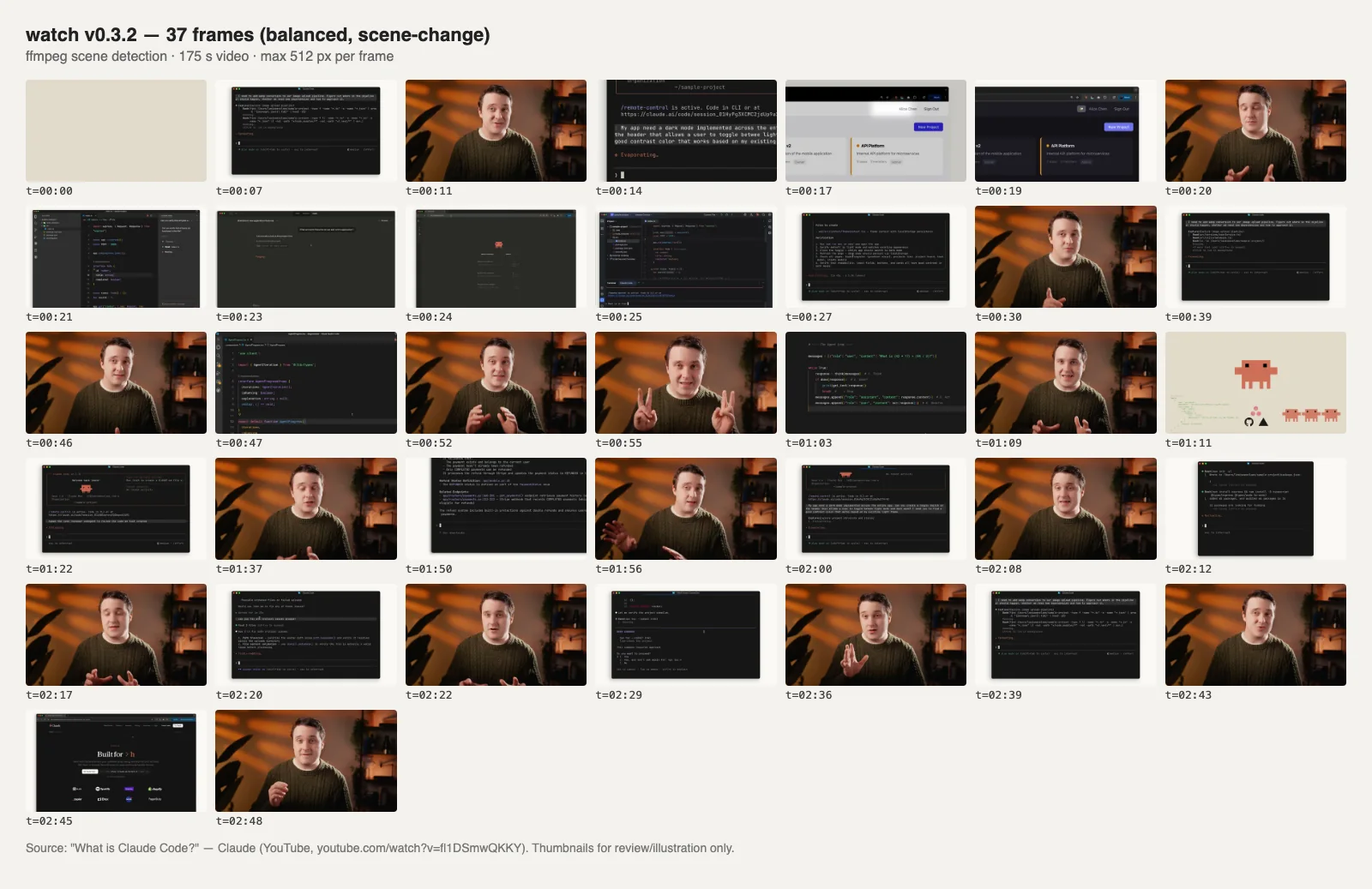Click the ffmpeg scene detection subtitle
The height and width of the screenshot is (889, 1372).
click(209, 57)
